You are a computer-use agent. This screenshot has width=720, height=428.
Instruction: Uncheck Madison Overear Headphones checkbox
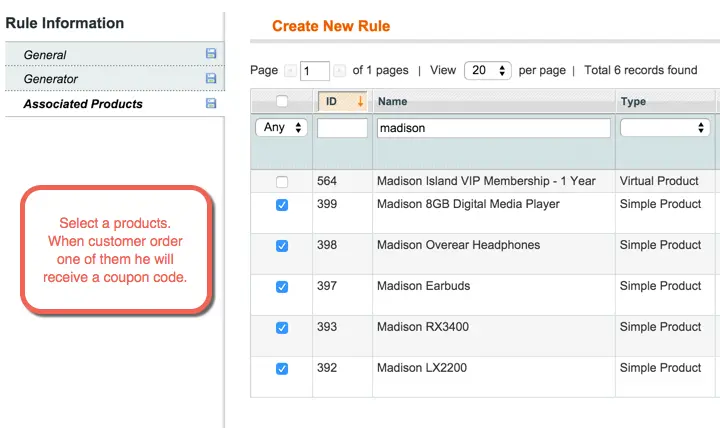[282, 246]
